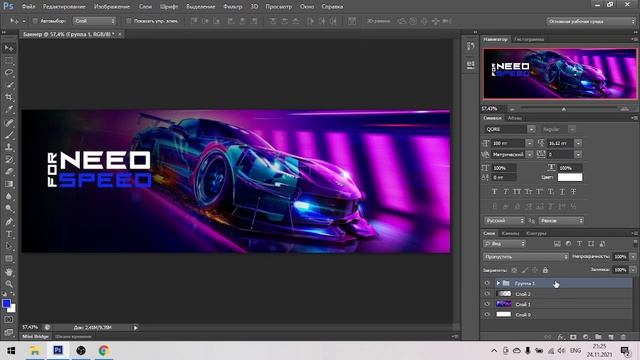Image resolution: width=640 pixels, height=360 pixels.
Task: Open the Пропустить blend mode dropdown
Action: pos(526,257)
